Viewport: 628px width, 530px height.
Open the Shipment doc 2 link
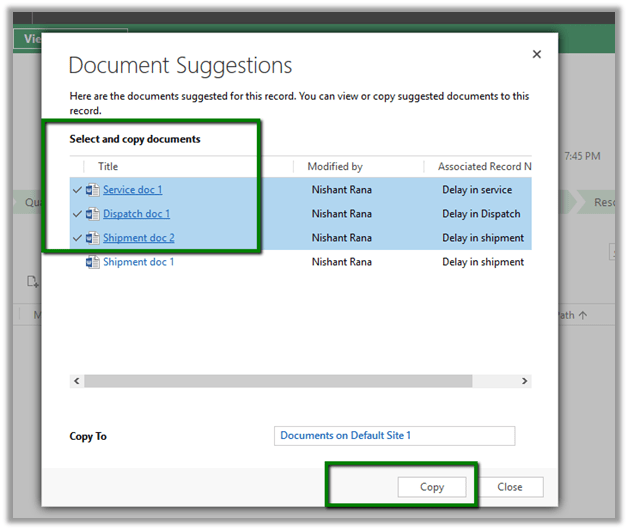tap(138, 238)
